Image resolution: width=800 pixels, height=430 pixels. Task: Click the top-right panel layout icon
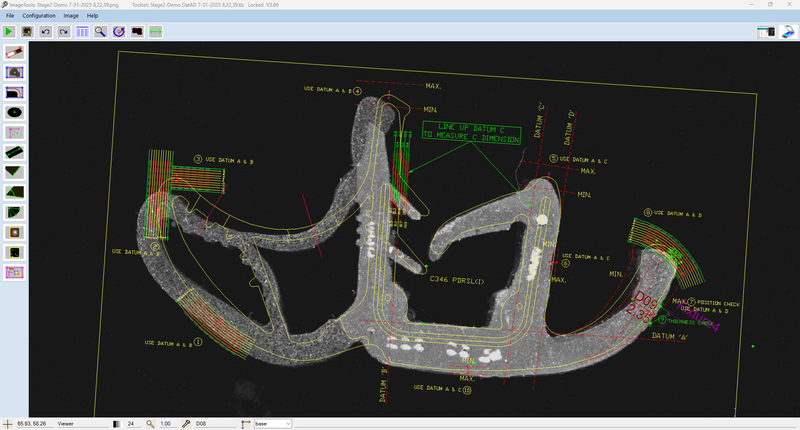(767, 32)
